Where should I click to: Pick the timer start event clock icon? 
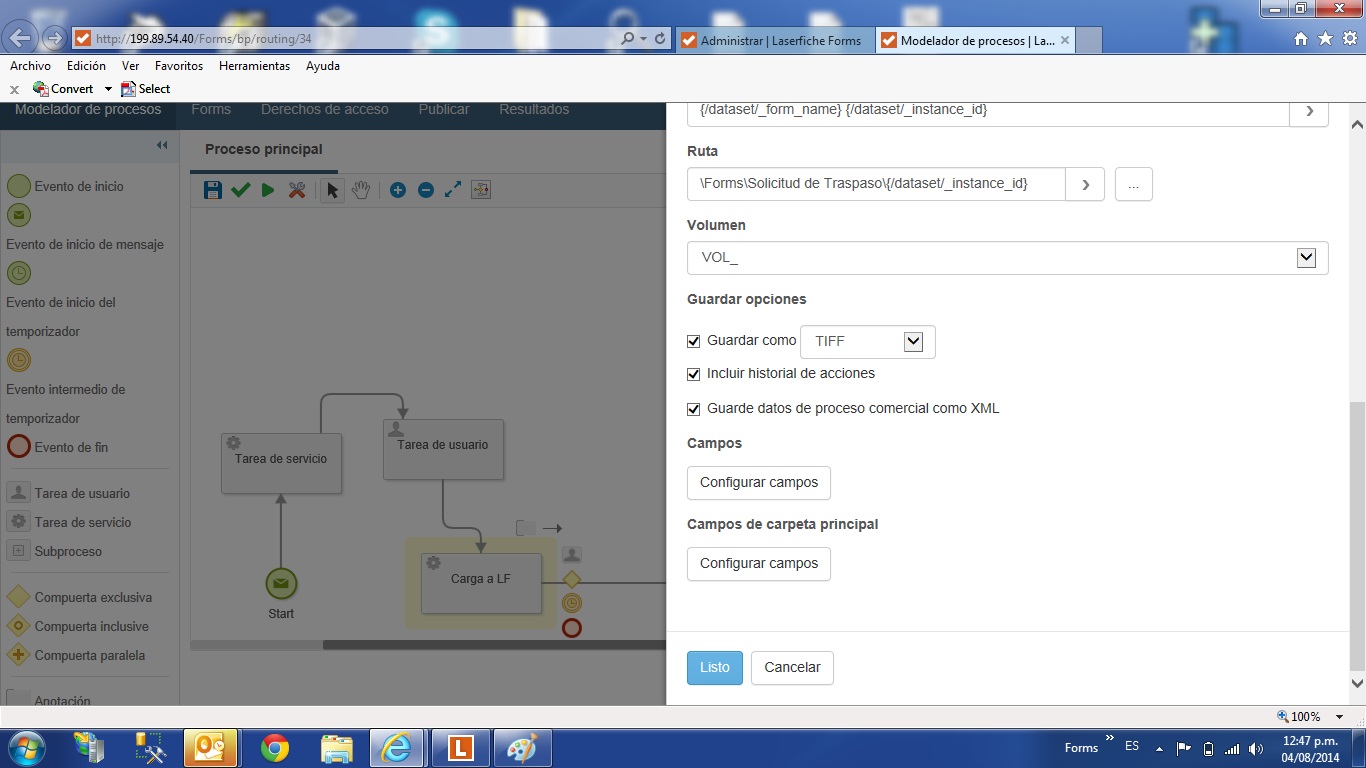pos(19,273)
